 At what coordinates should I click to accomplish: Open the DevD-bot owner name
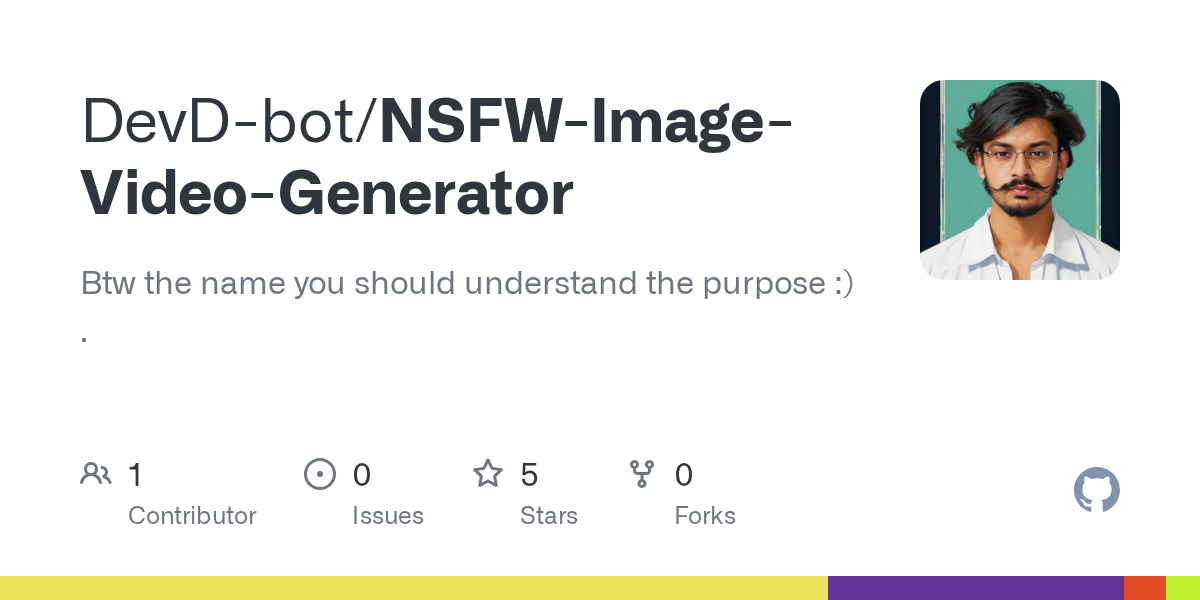pyautogui.click(x=224, y=123)
